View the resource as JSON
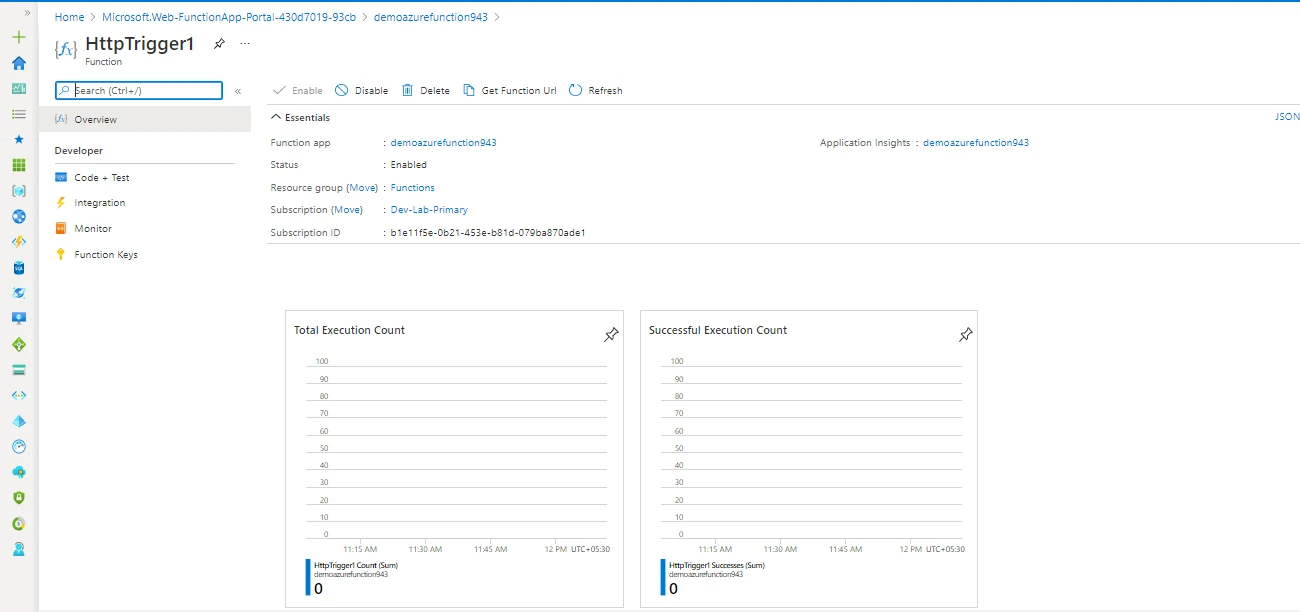1300x612 pixels. (1287, 116)
